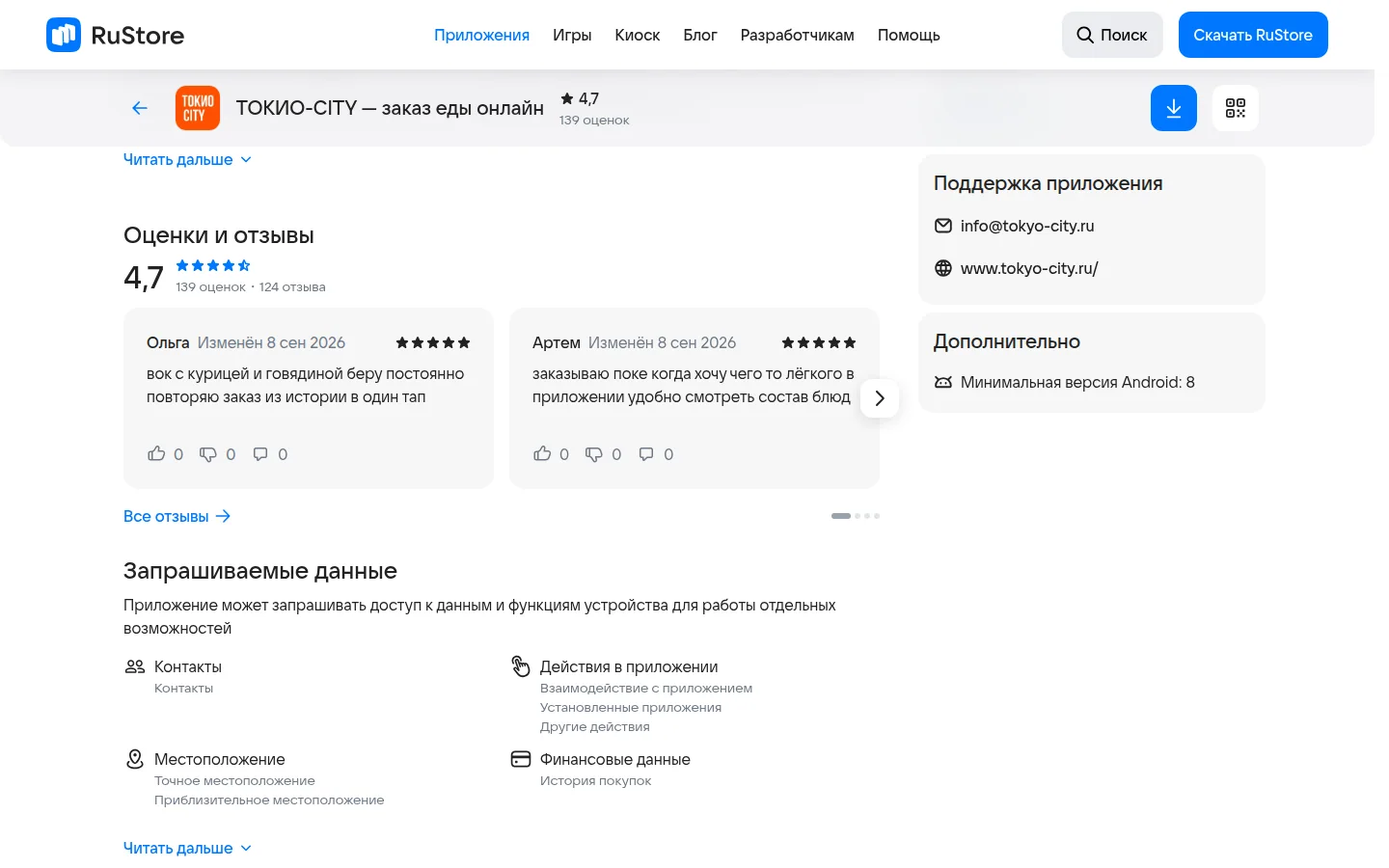
Task: Click the Android icon beside minimum version
Action: point(943,382)
